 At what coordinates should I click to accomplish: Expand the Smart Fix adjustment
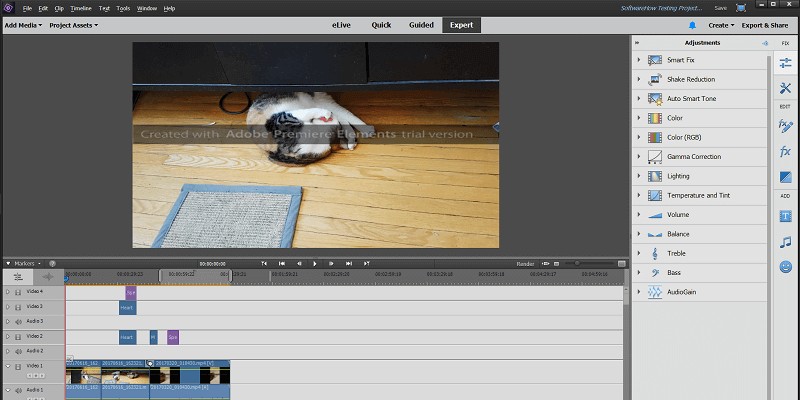pos(638,60)
